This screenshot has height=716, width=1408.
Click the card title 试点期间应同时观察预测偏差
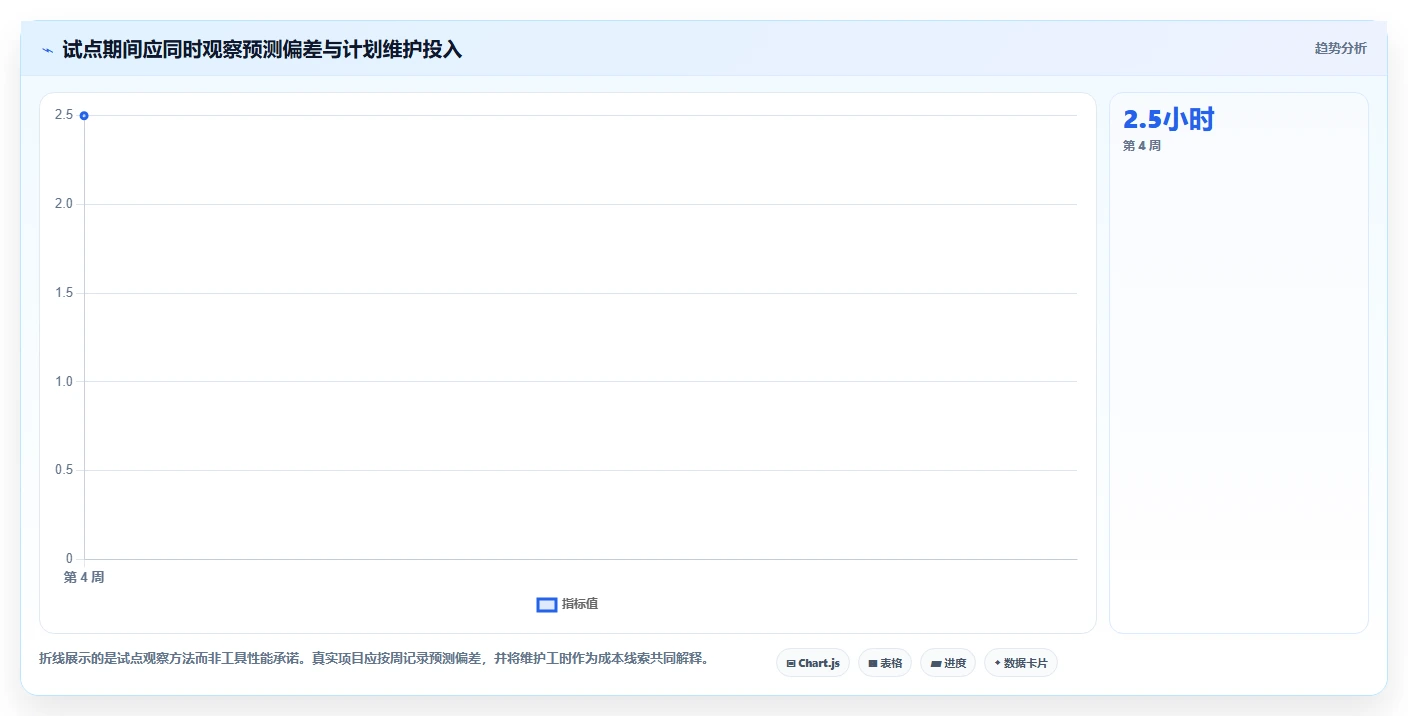pyautogui.click(x=262, y=49)
